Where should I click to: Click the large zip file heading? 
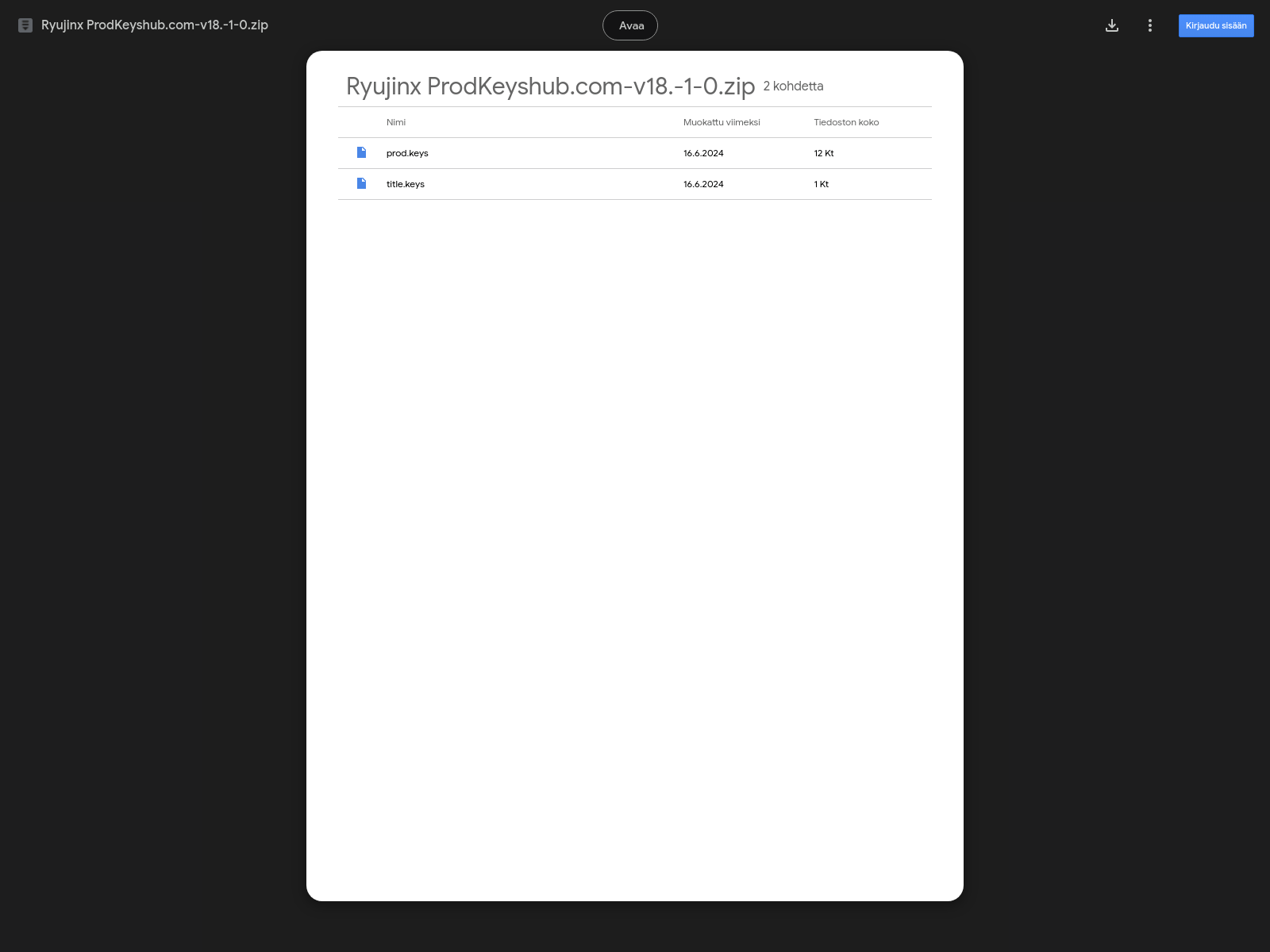[x=550, y=86]
